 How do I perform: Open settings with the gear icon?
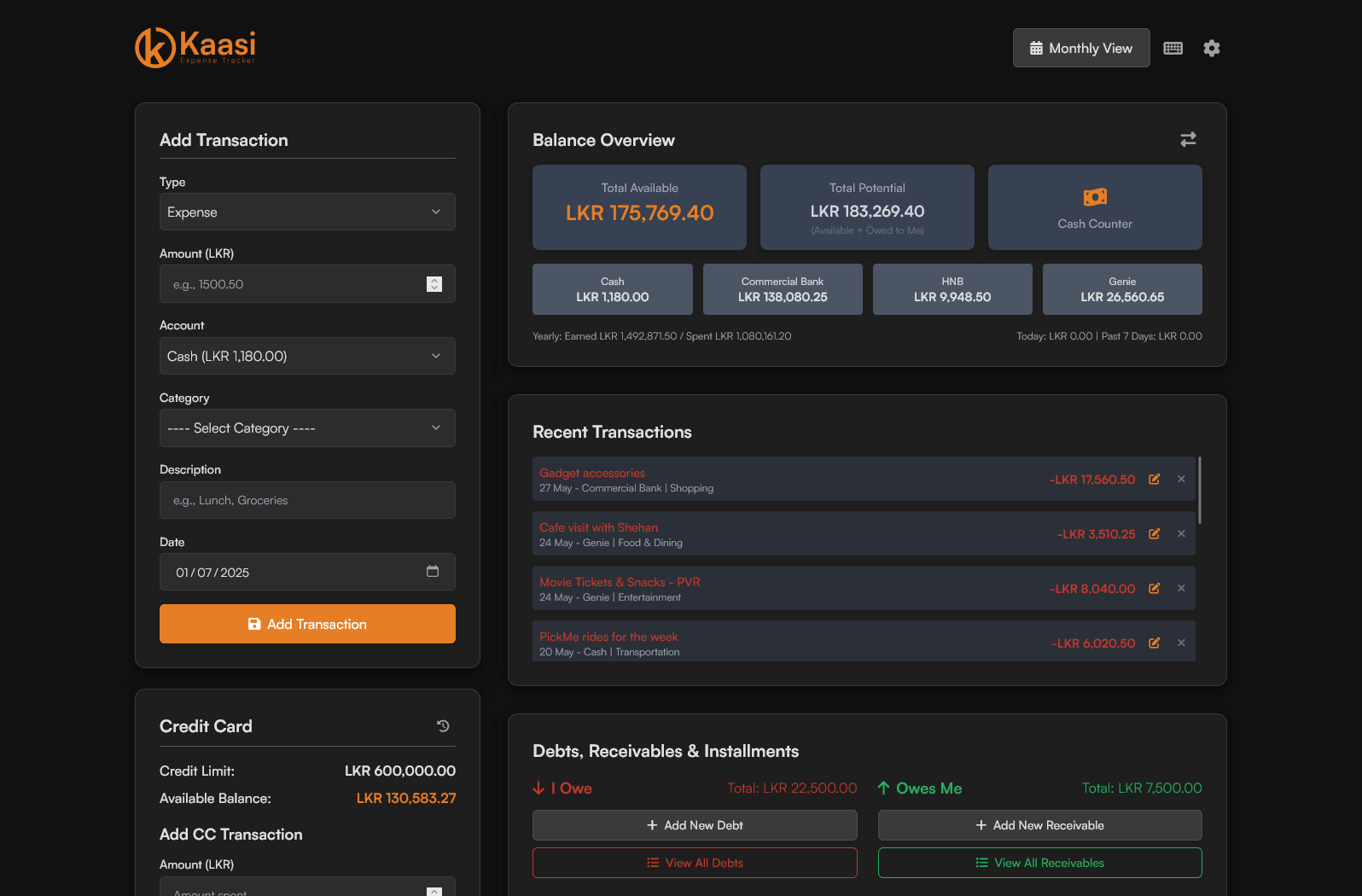tap(1211, 49)
